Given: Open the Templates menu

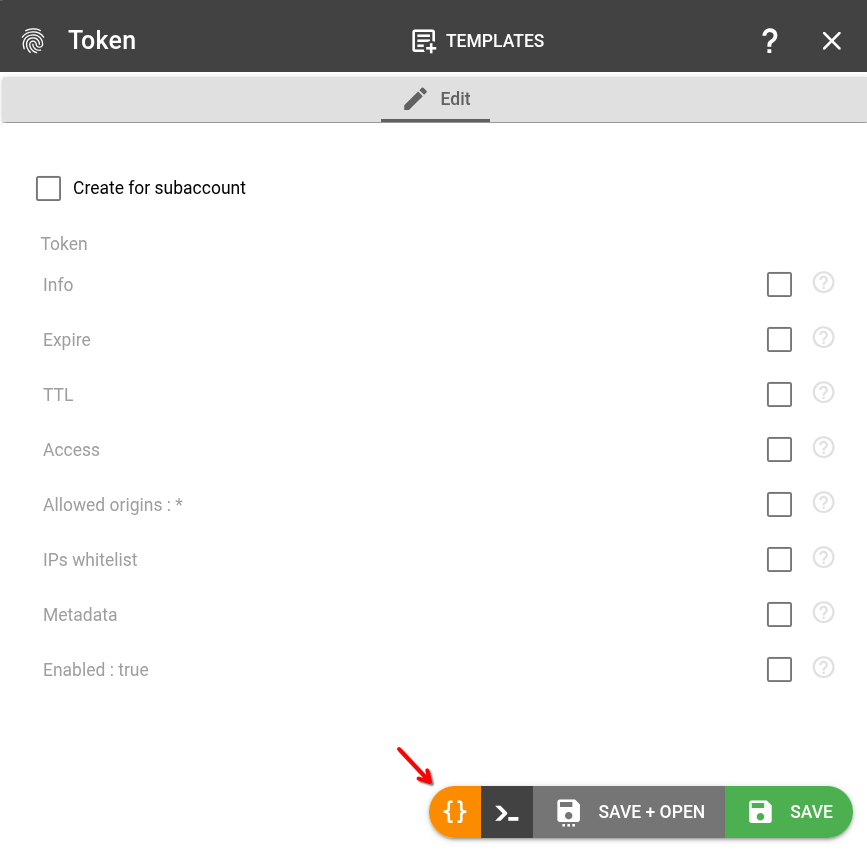Looking at the screenshot, I should pyautogui.click(x=478, y=41).
